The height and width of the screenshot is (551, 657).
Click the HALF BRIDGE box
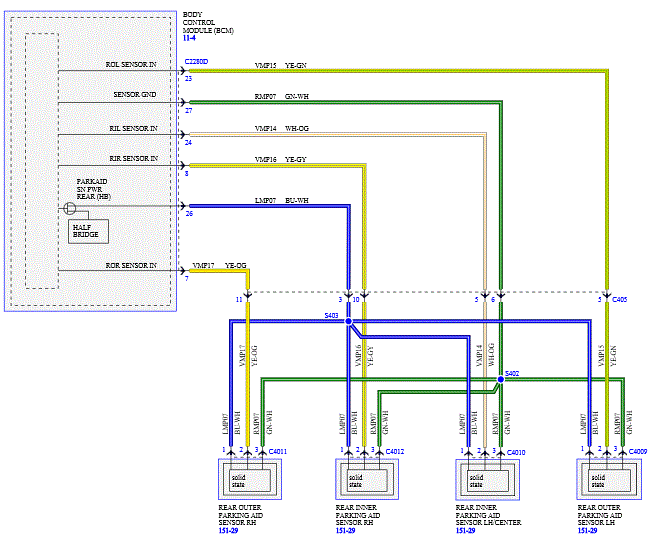(x=88, y=231)
